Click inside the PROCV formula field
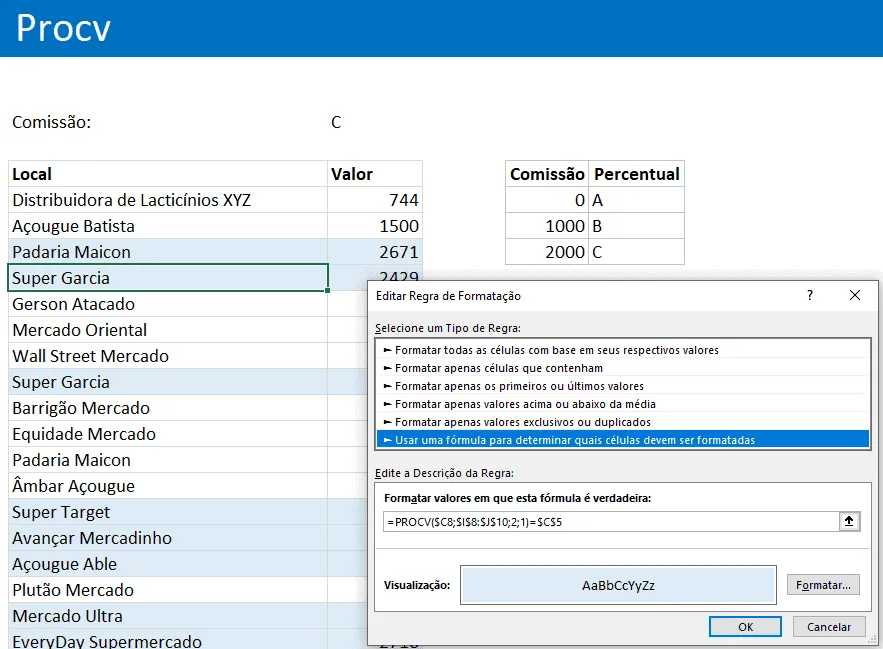 610,522
